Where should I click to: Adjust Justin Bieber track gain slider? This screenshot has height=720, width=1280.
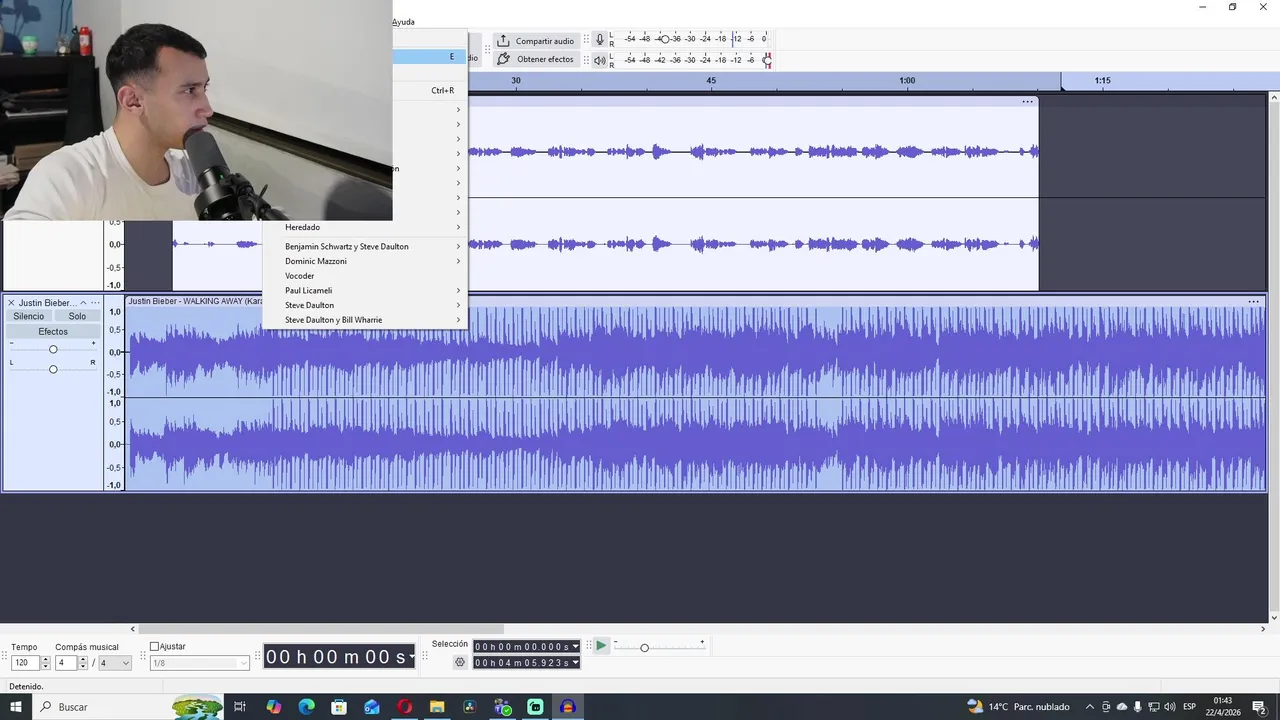tap(53, 349)
